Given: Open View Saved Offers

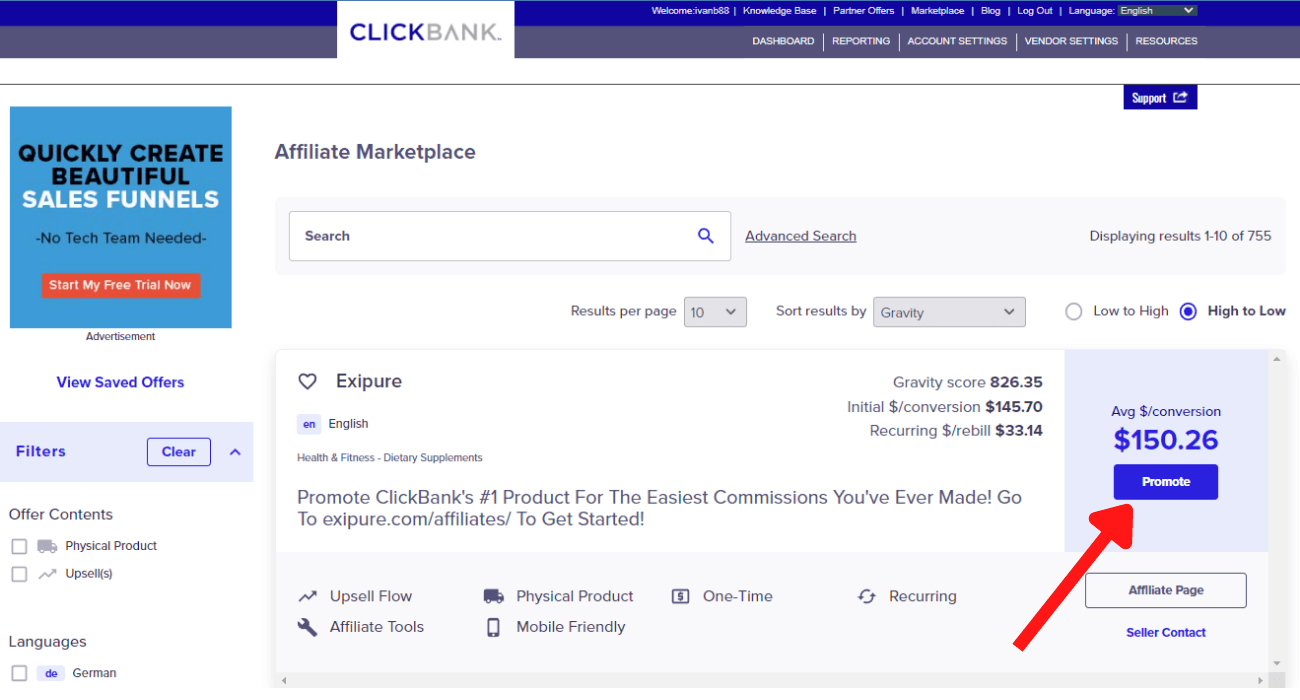Looking at the screenshot, I should click(x=120, y=382).
